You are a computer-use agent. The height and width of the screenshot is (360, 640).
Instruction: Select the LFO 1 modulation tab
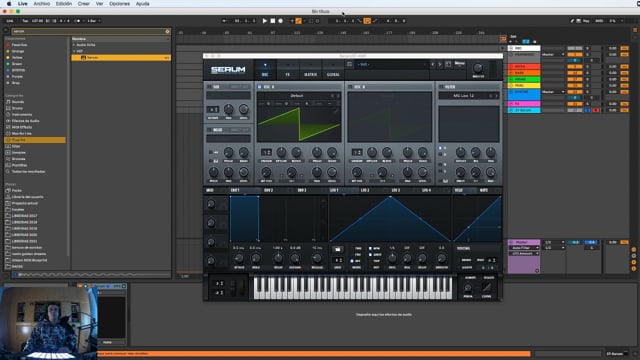point(334,190)
